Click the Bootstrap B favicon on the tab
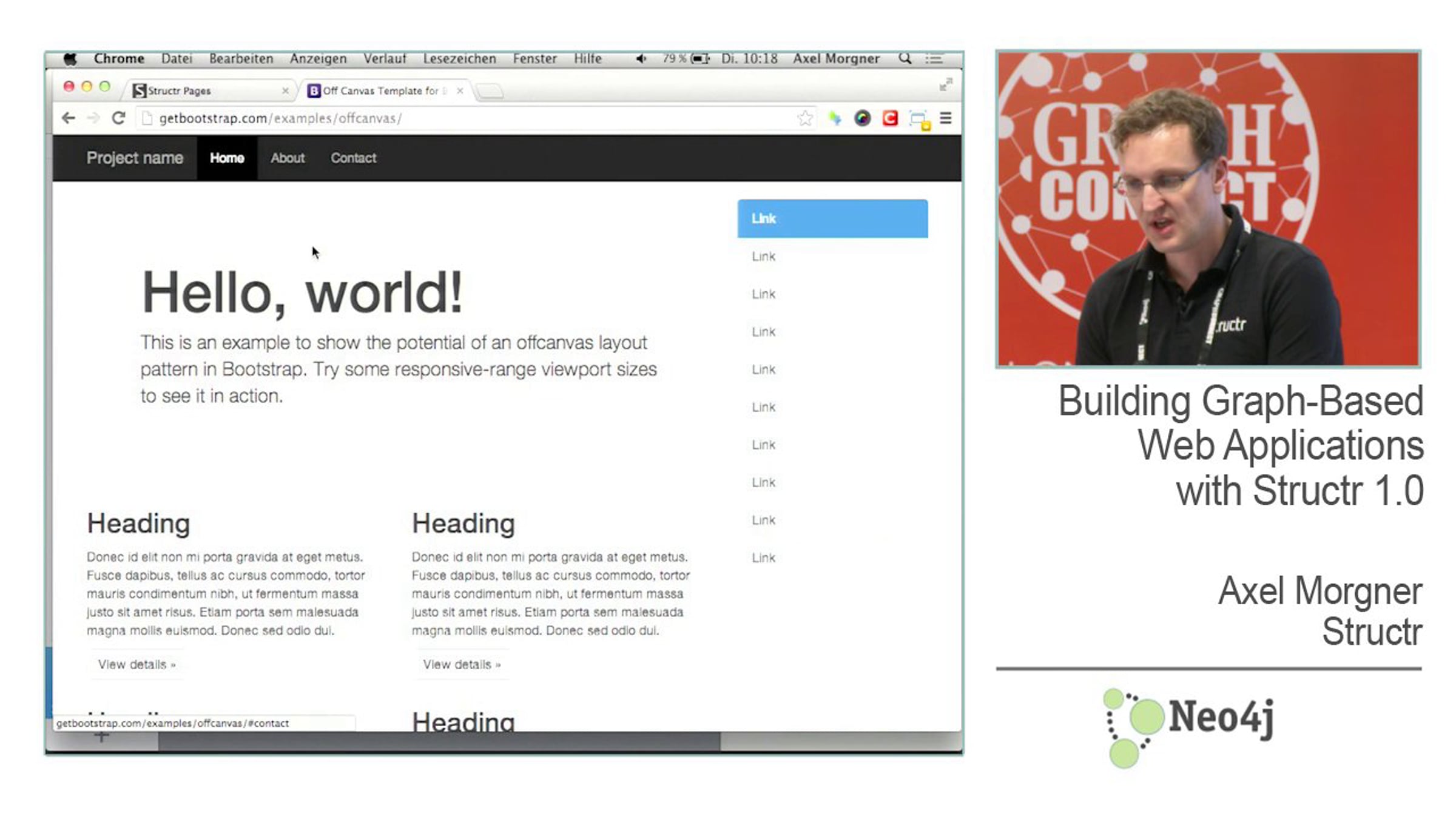 (314, 91)
